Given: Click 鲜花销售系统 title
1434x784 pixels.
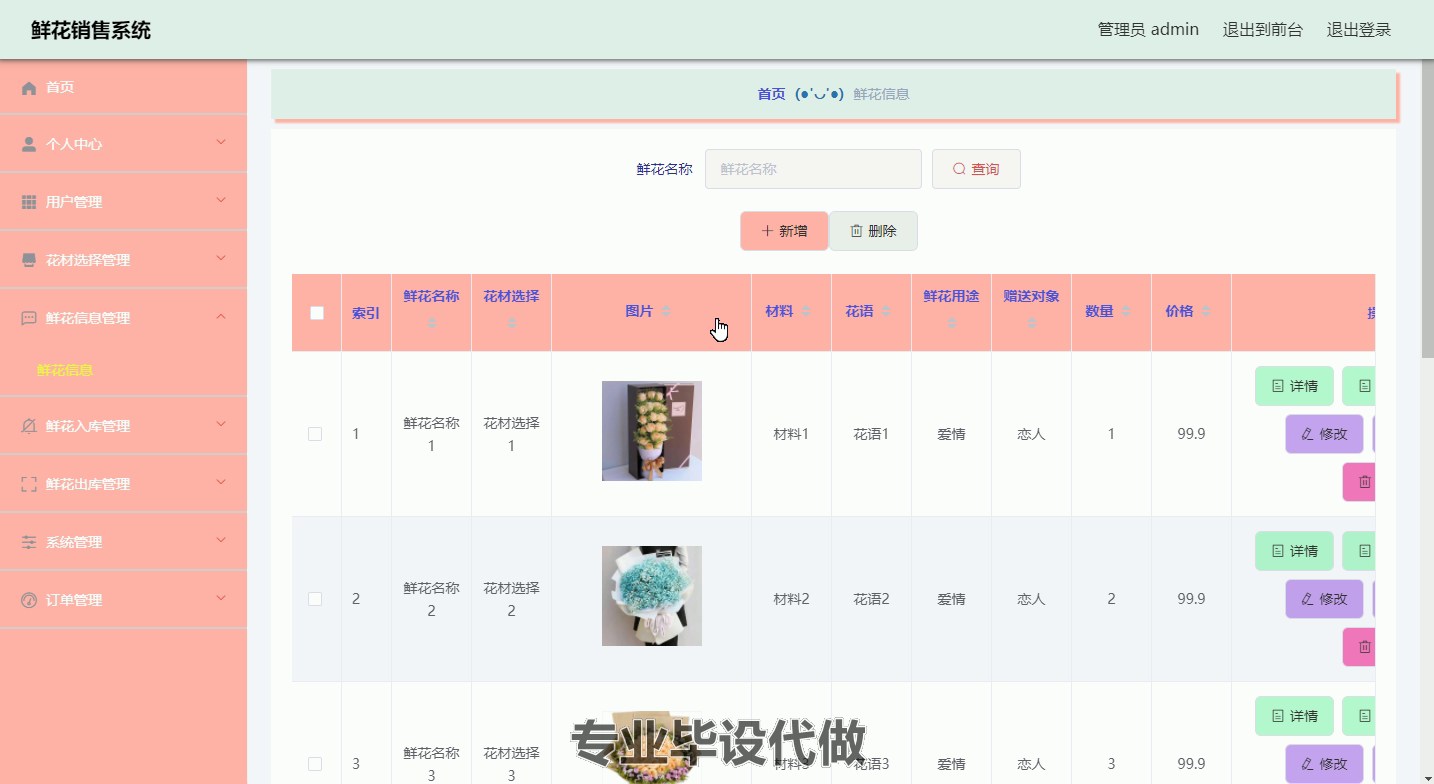Looking at the screenshot, I should coord(91,30).
